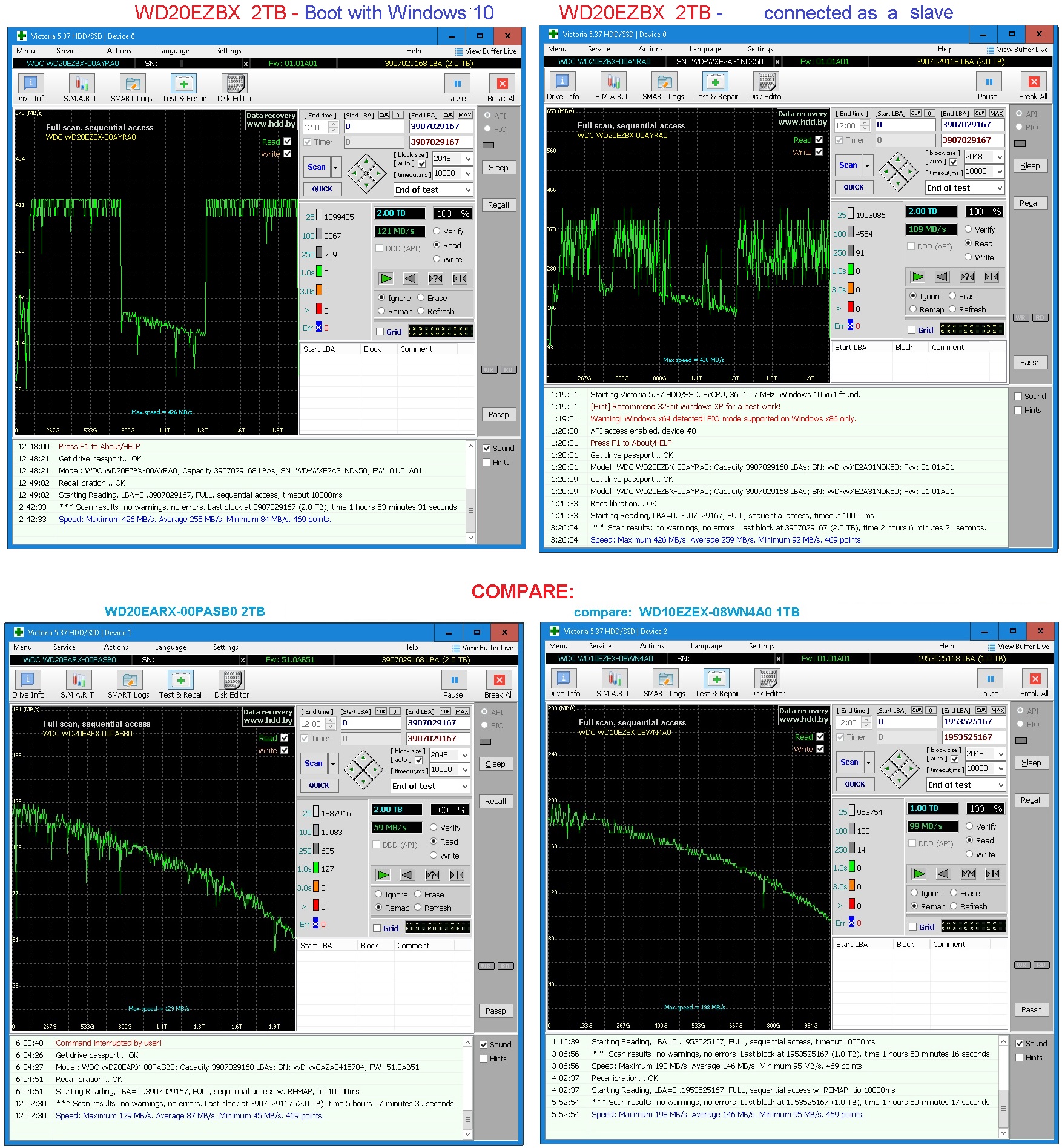Open the Scan button's dropdown arrow in the WD10EZEX window

[869, 762]
